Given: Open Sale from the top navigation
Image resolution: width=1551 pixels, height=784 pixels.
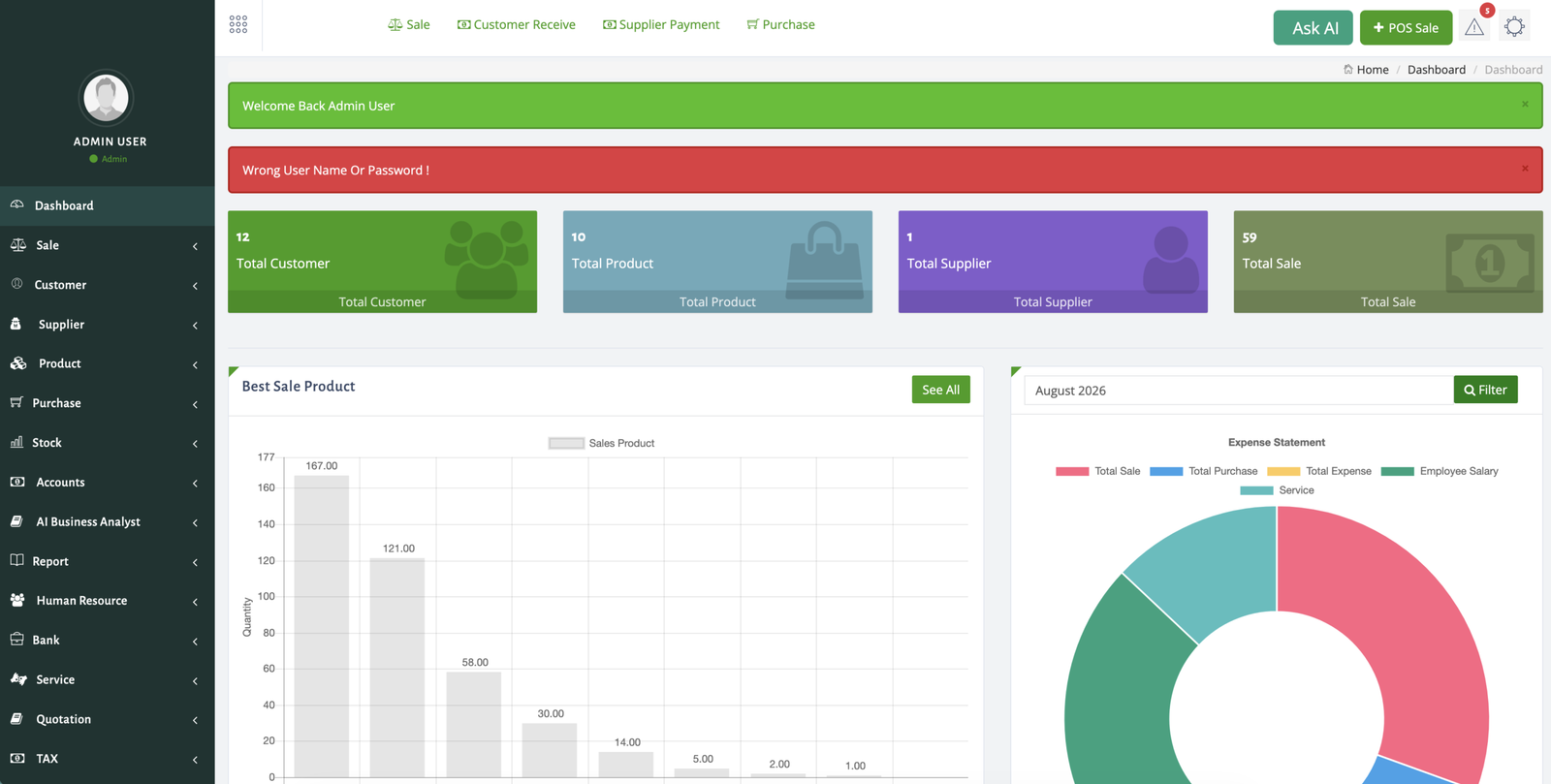Looking at the screenshot, I should point(409,24).
